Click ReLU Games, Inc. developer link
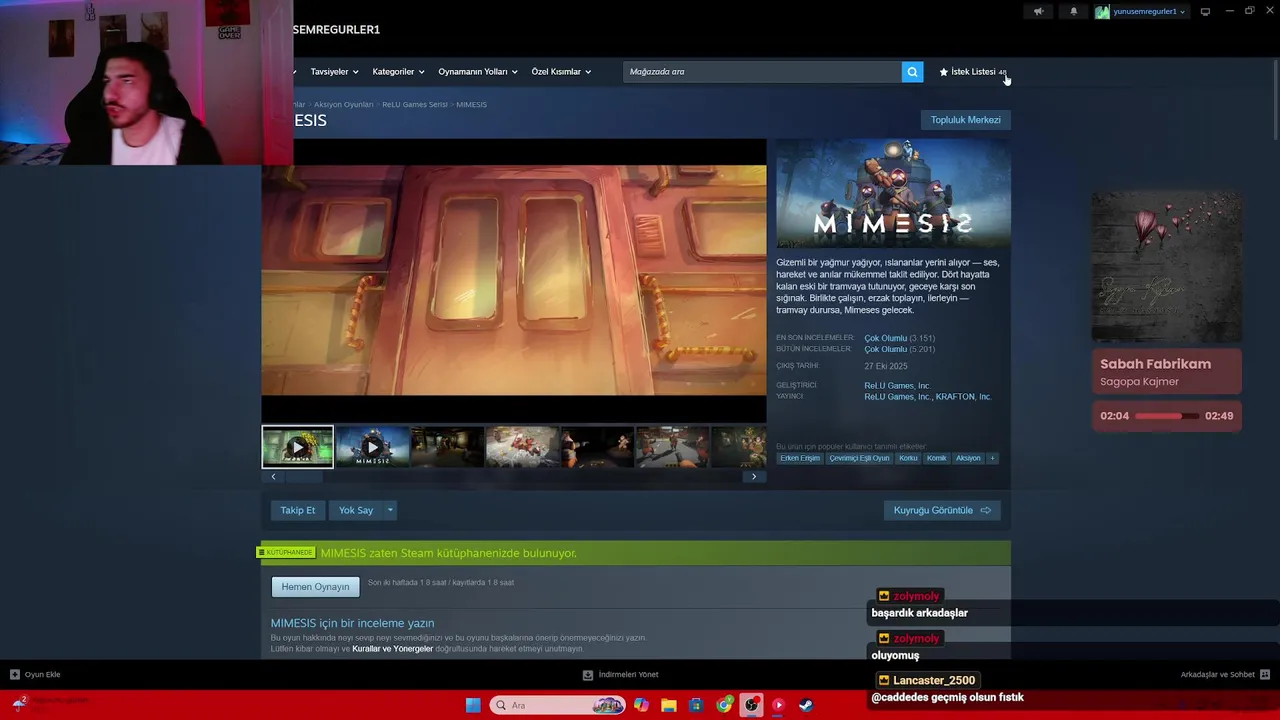 pos(897,386)
